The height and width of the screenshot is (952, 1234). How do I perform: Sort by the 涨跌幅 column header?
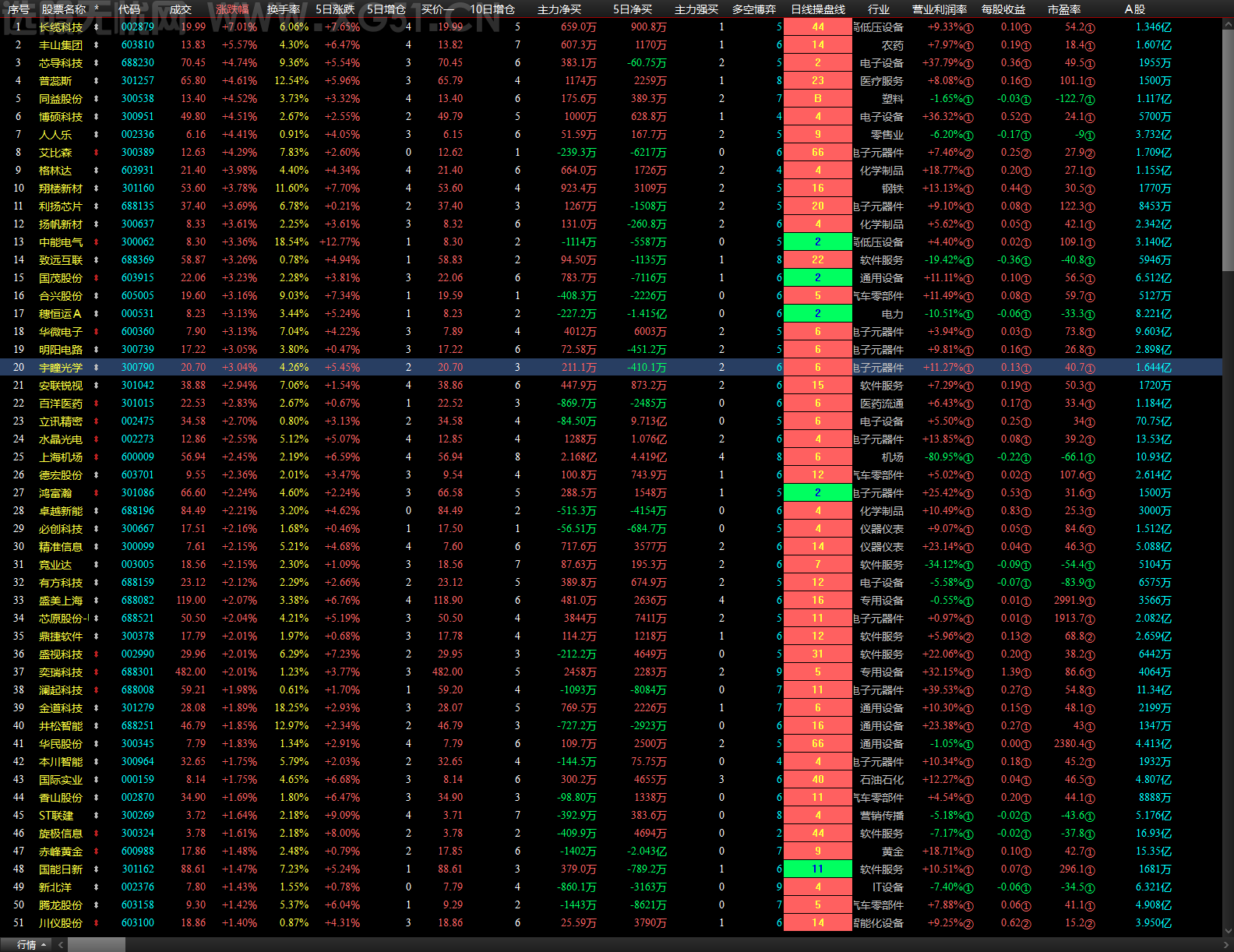tap(232, 9)
